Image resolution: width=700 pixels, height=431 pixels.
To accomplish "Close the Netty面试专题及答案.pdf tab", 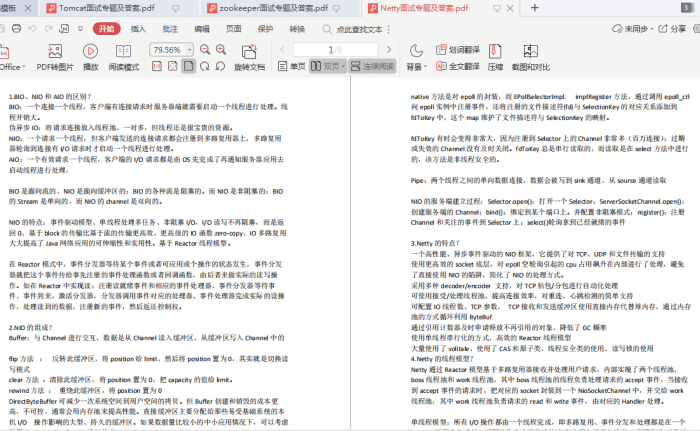I will click(510, 8).
